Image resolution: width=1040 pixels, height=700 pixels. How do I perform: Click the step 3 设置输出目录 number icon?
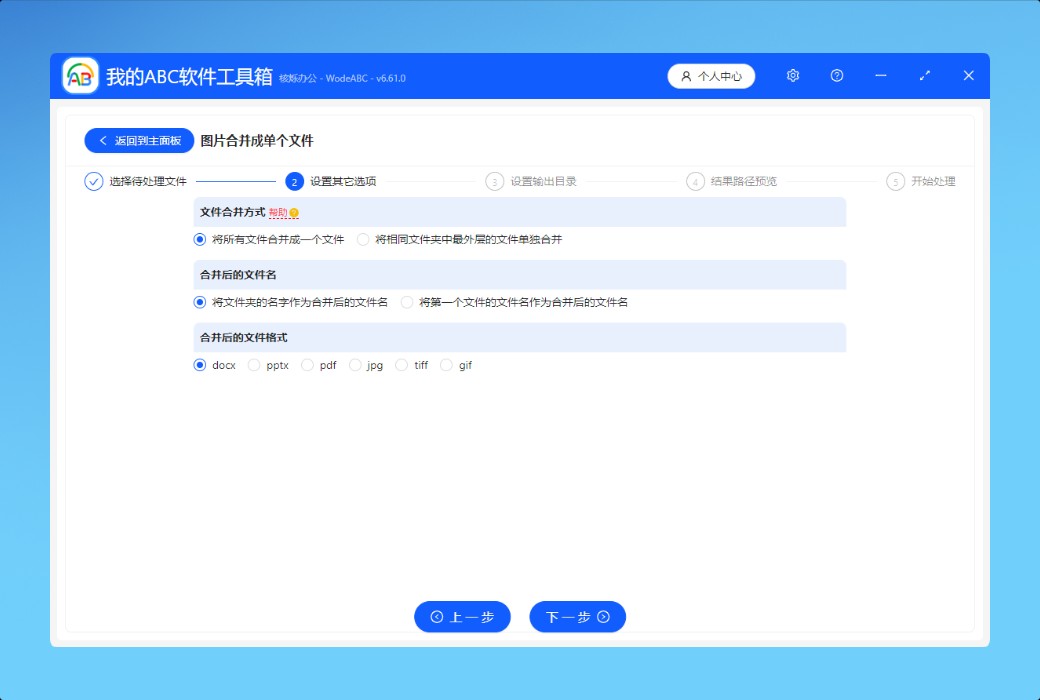tap(494, 181)
